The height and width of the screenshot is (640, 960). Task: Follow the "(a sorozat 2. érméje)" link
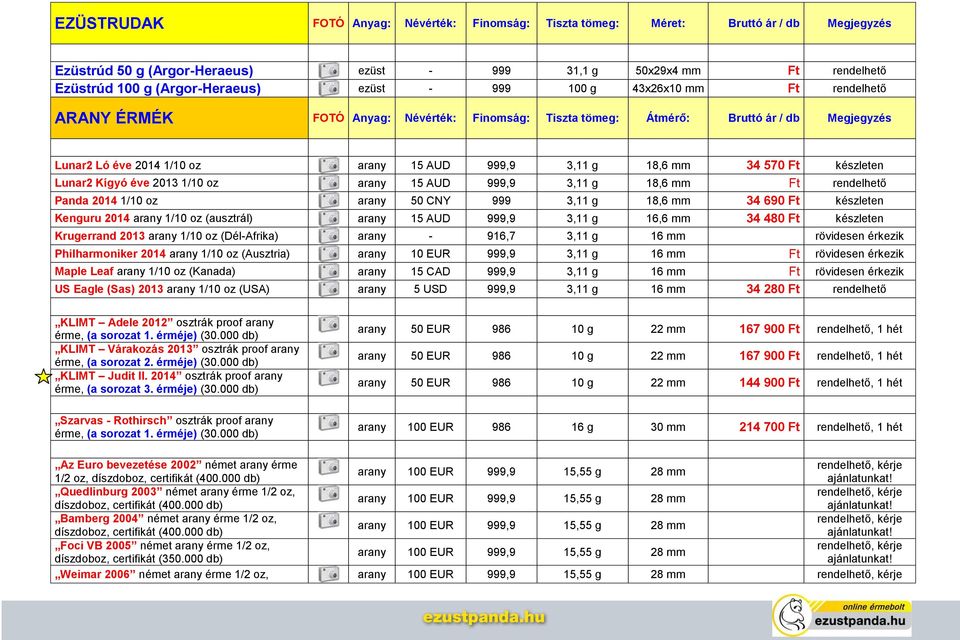(142, 362)
